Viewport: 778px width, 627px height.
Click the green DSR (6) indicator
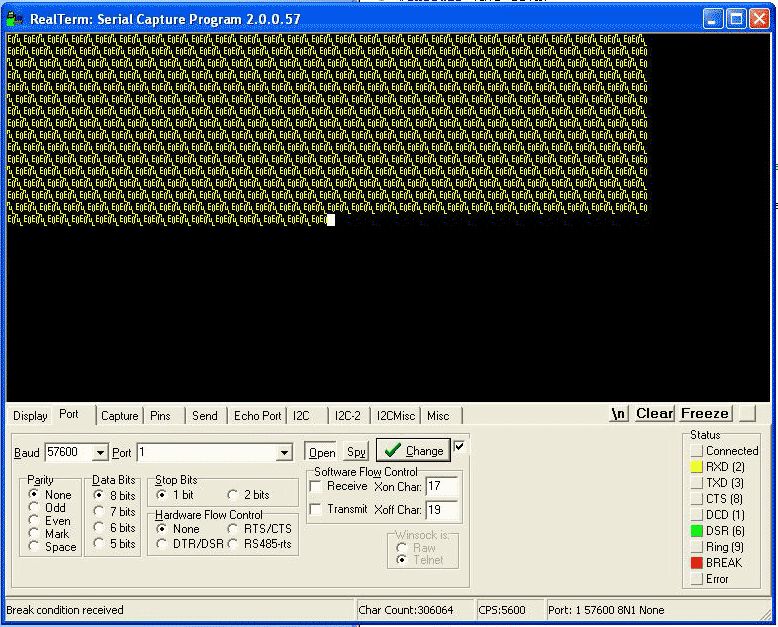697,531
